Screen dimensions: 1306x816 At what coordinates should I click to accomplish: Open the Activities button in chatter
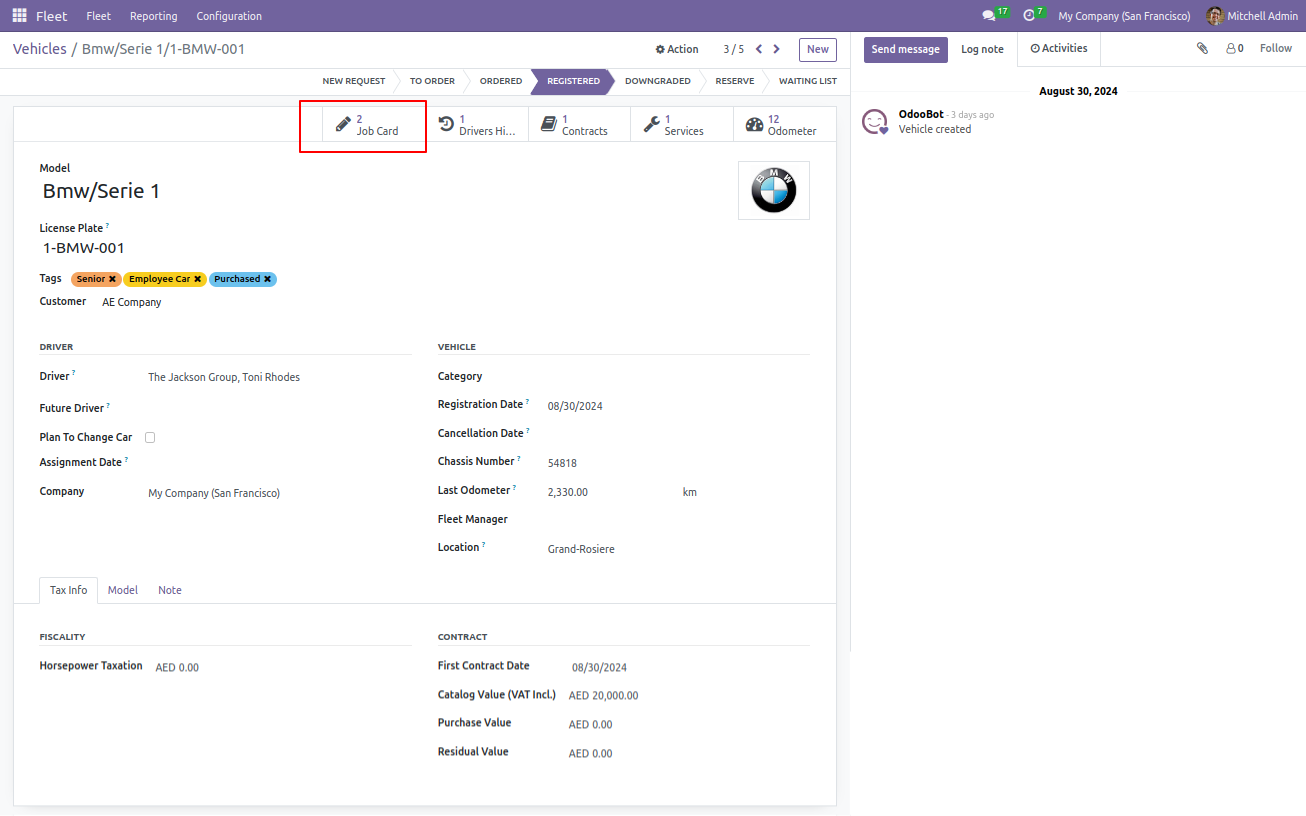coord(1059,48)
